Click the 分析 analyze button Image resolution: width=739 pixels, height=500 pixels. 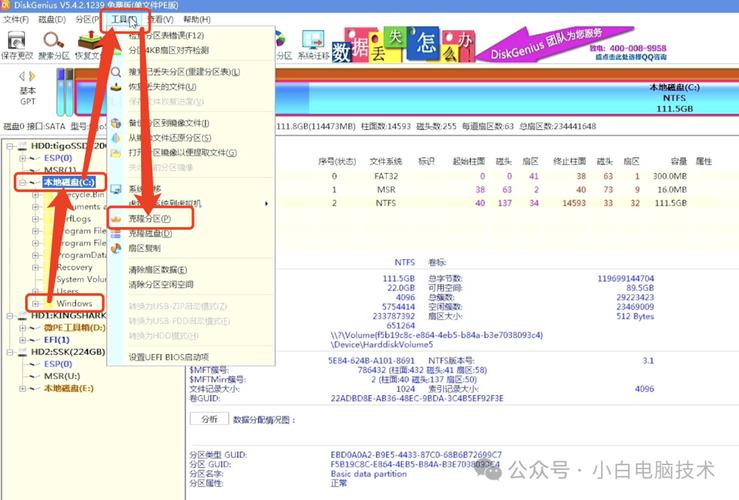209,419
